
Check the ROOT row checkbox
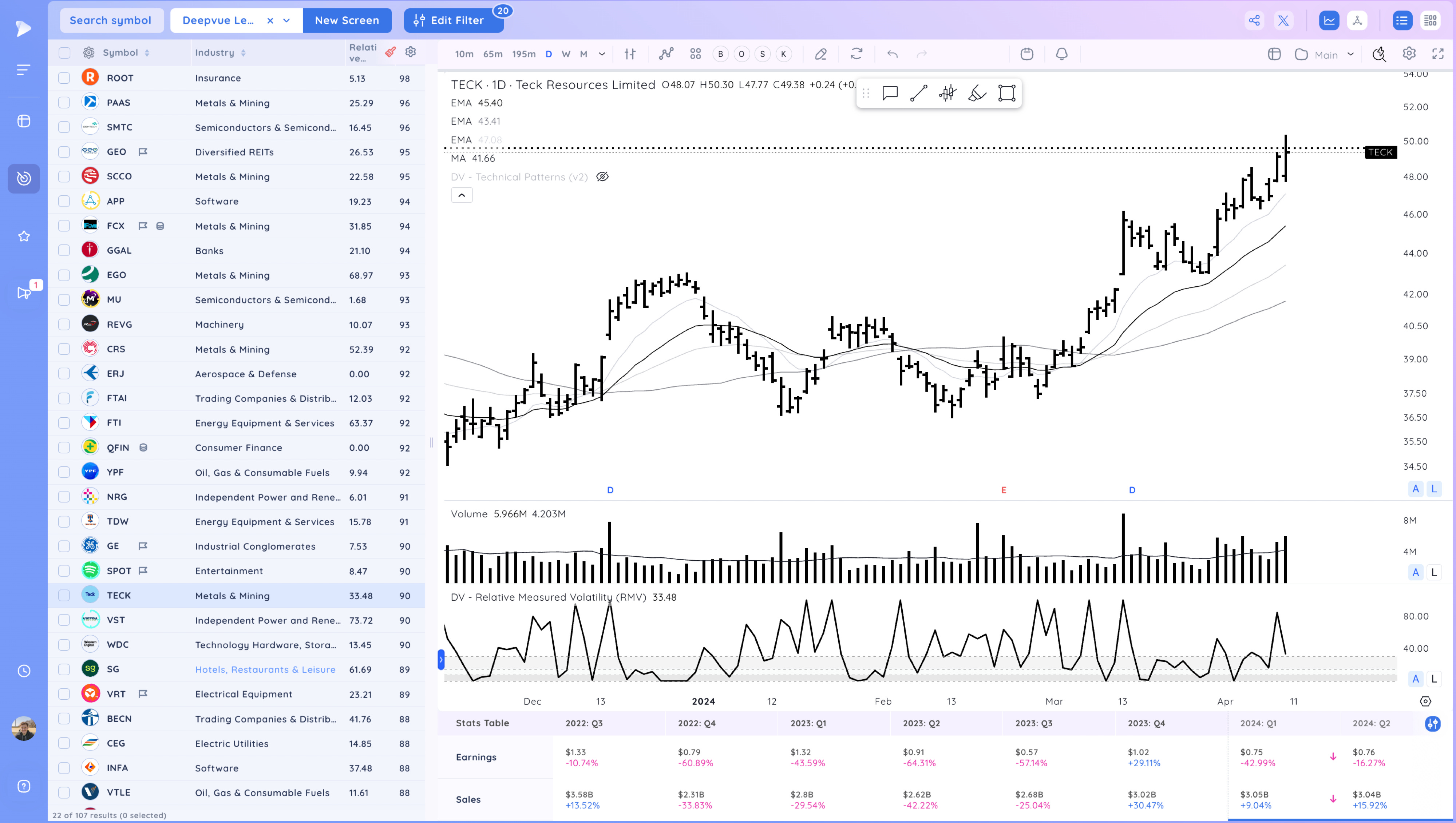pyautogui.click(x=64, y=78)
